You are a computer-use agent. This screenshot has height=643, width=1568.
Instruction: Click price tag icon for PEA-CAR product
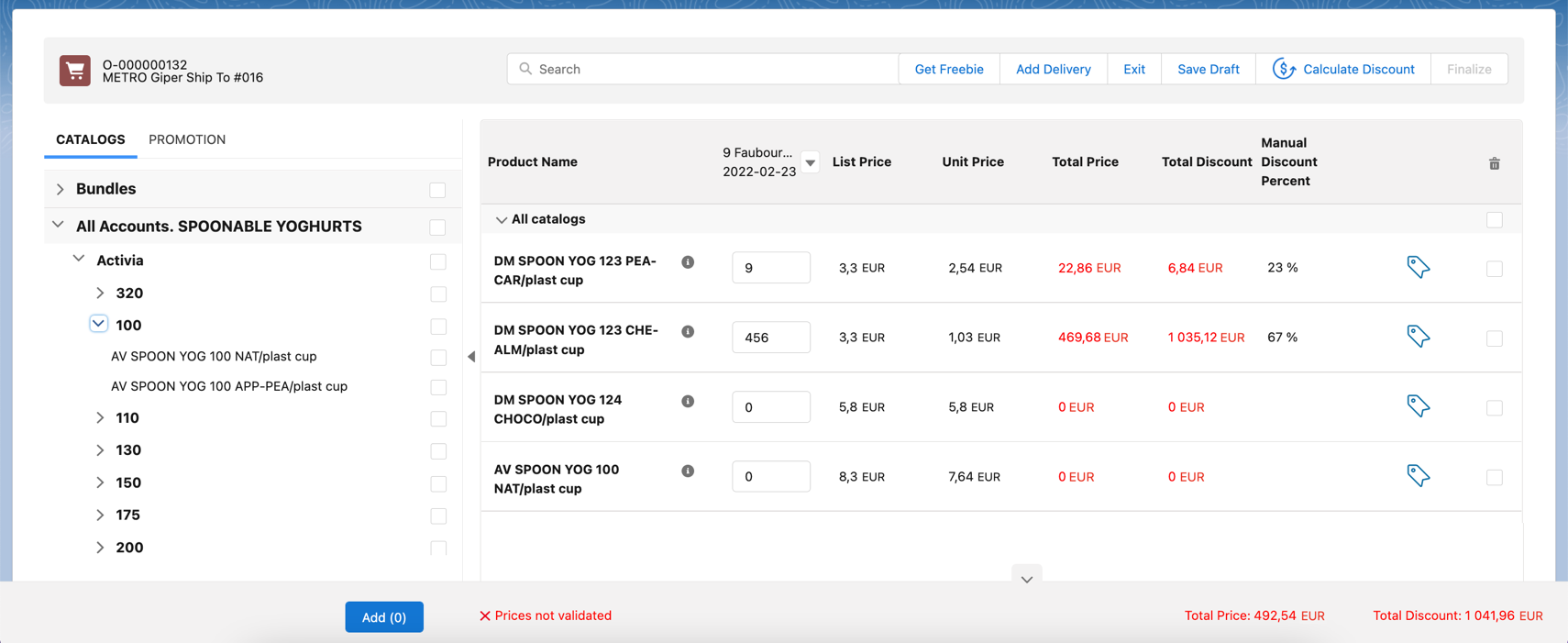[1419, 267]
